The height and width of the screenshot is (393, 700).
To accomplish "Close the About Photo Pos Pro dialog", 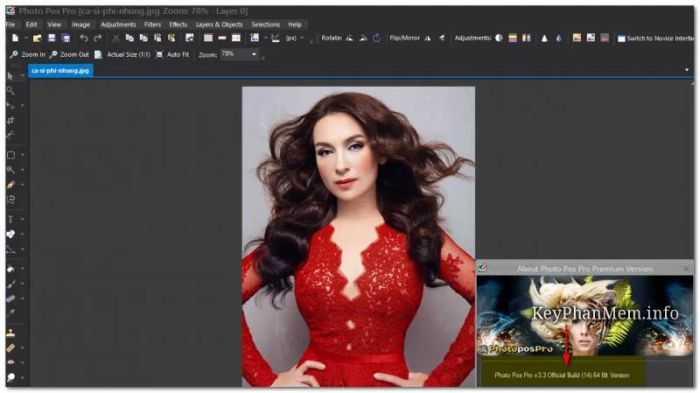I will pos(686,268).
